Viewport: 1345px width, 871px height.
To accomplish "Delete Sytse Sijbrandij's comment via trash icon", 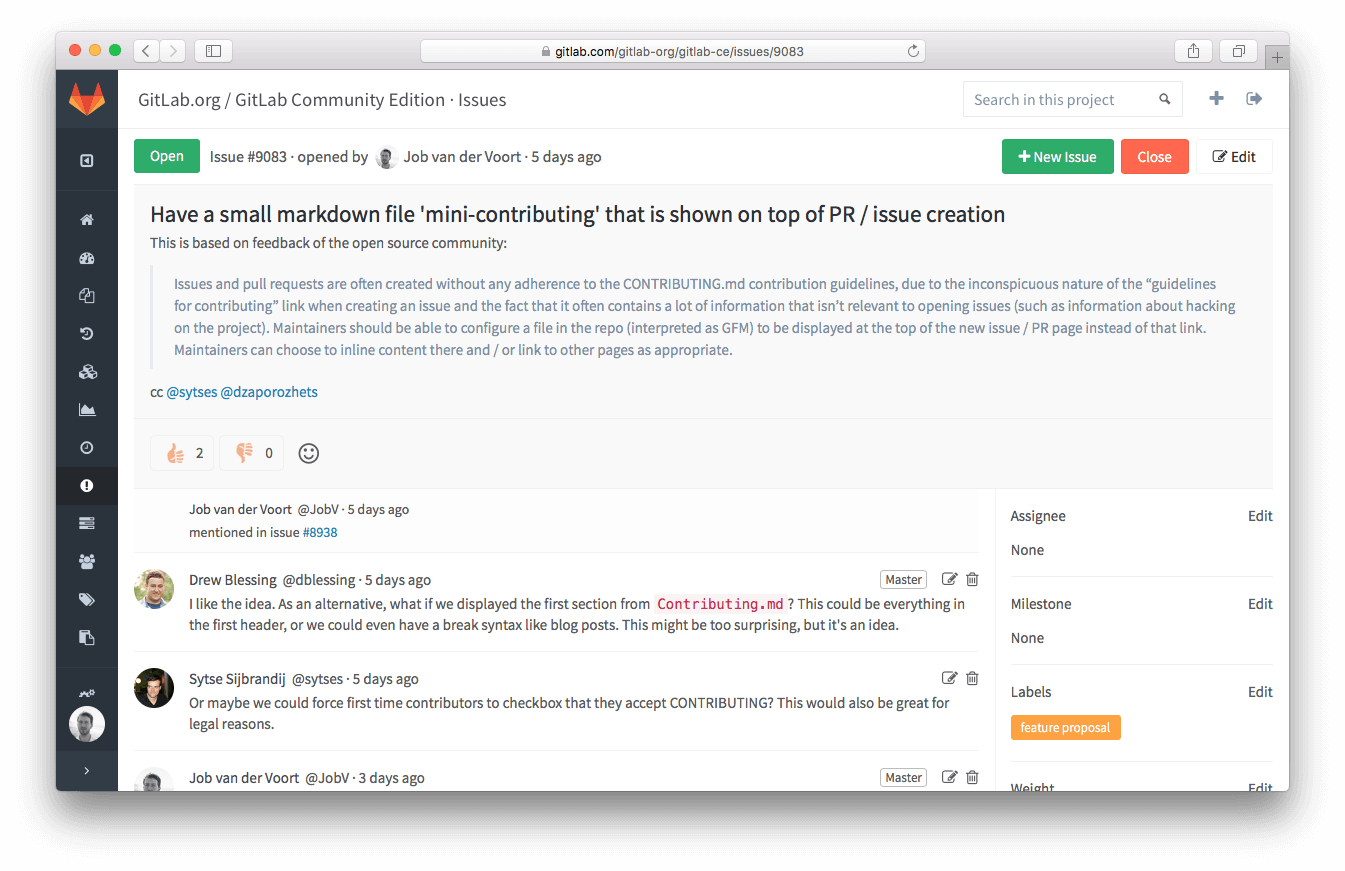I will pyautogui.click(x=972, y=678).
